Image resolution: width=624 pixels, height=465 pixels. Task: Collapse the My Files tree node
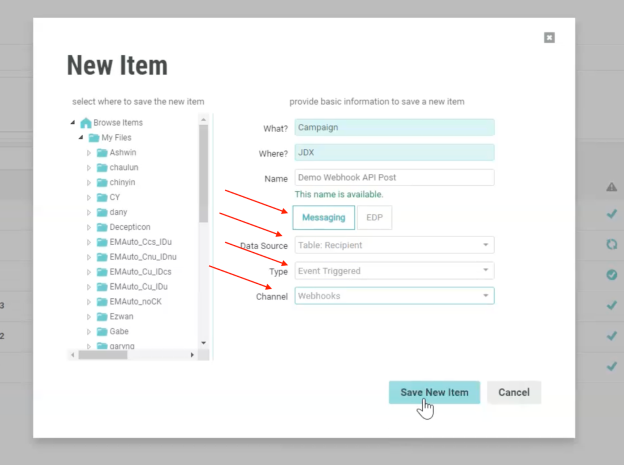pos(80,137)
